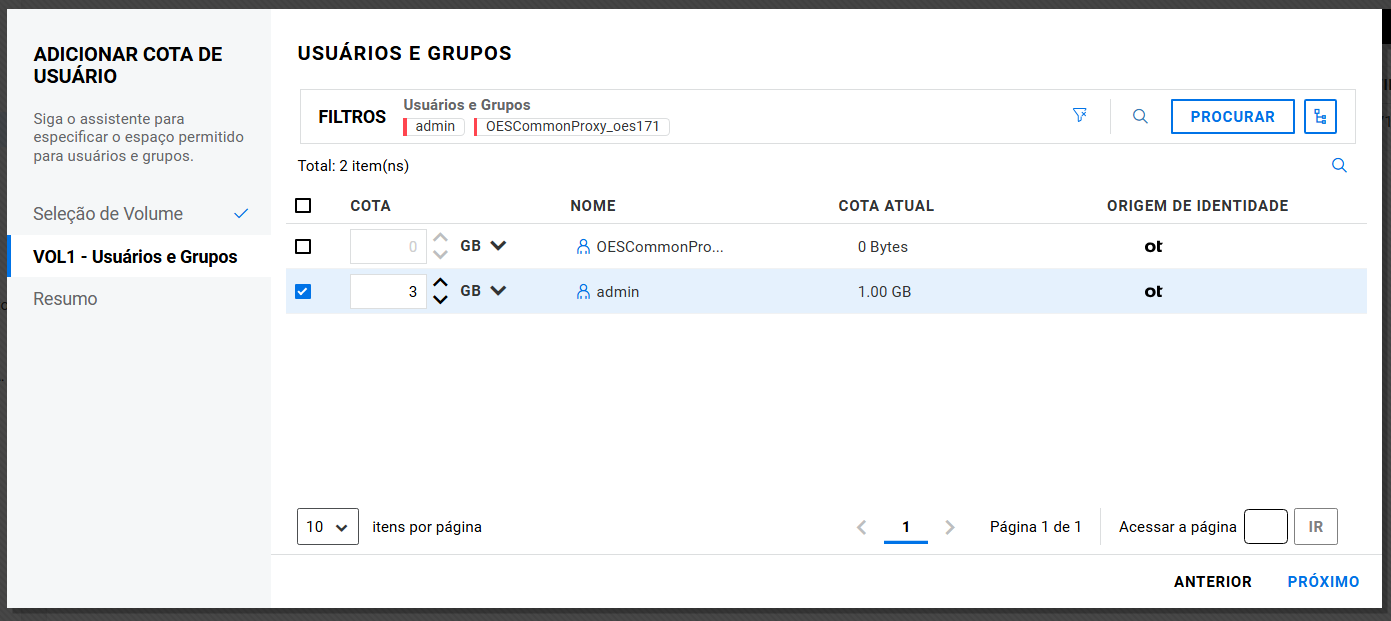
Task: Uncheck the admin row checkbox
Action: pyautogui.click(x=303, y=292)
